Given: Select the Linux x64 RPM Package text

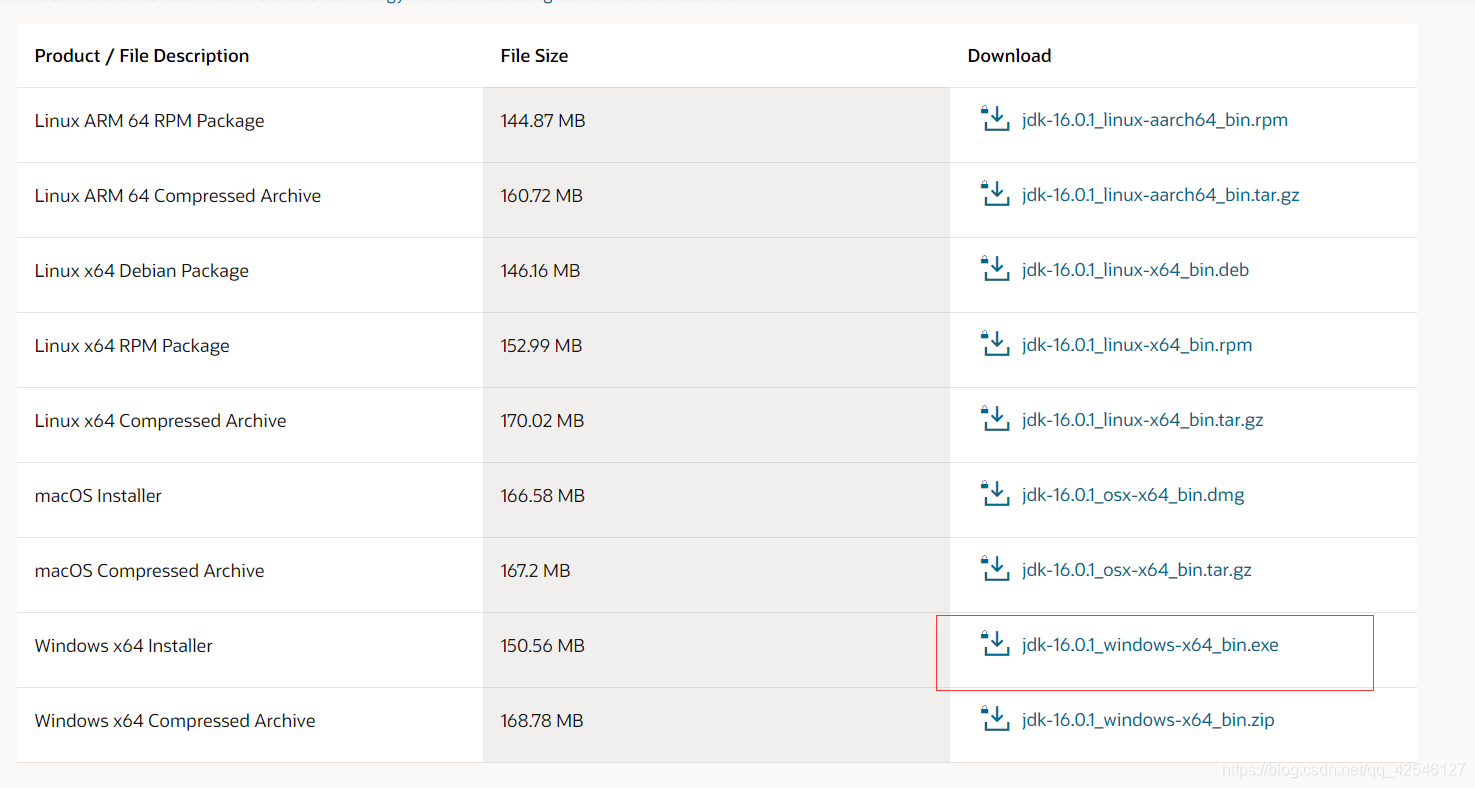Looking at the screenshot, I should click(x=132, y=346).
